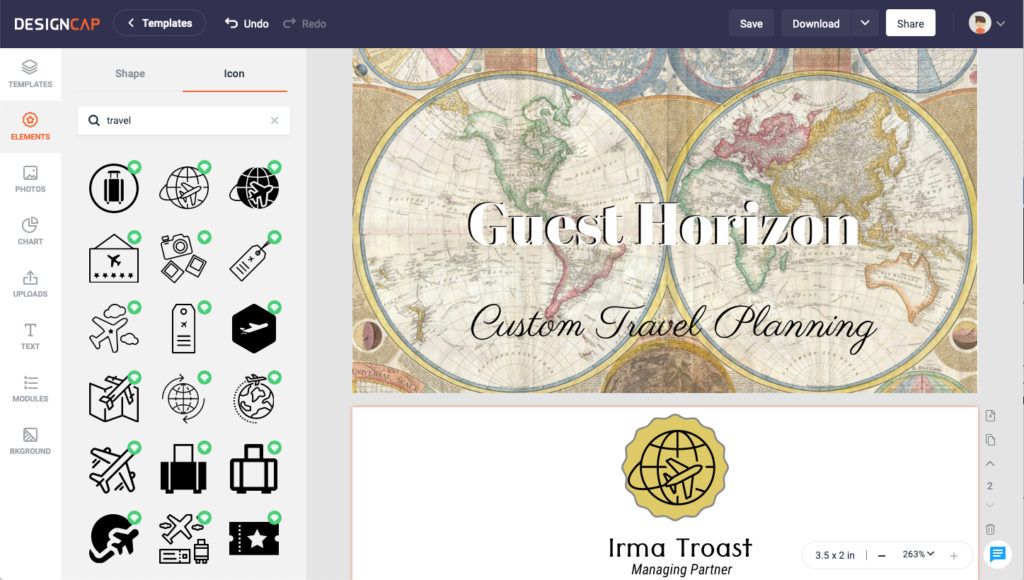
Task: Open the Bkground sidebar section
Action: [30, 441]
